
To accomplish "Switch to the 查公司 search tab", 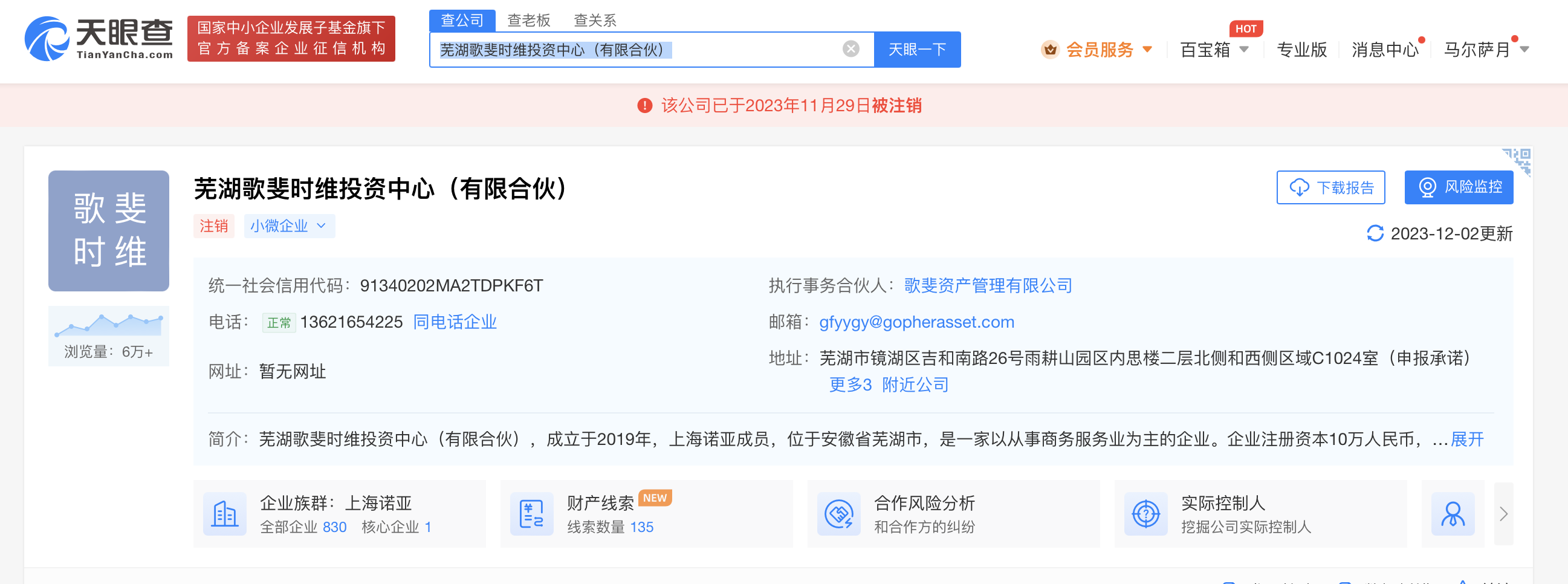I will (462, 21).
